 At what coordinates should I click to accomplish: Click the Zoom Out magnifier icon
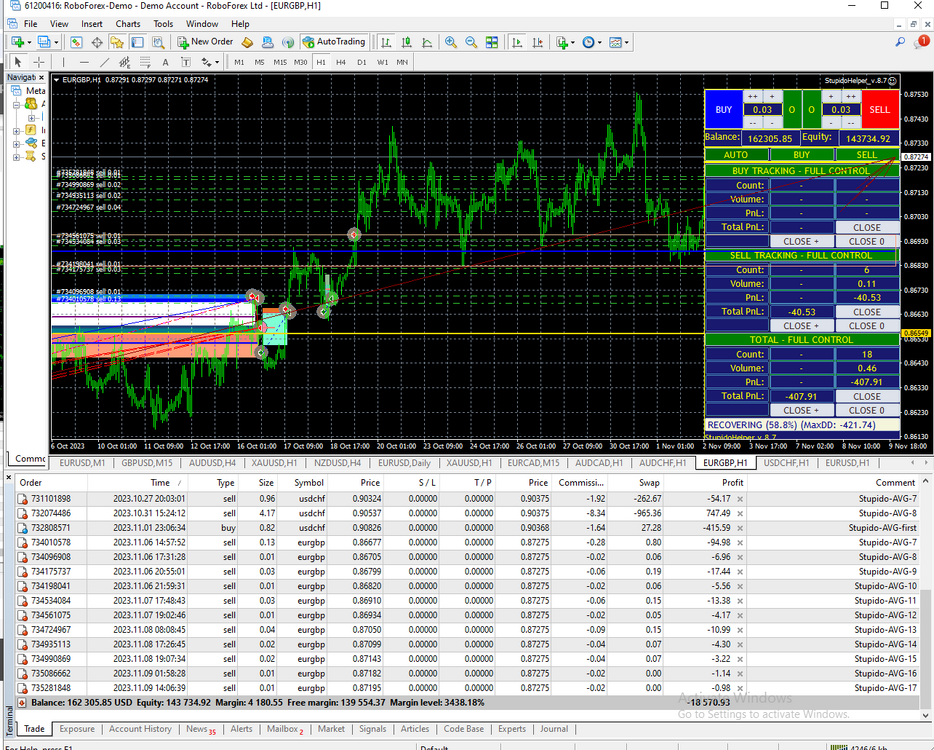471,42
